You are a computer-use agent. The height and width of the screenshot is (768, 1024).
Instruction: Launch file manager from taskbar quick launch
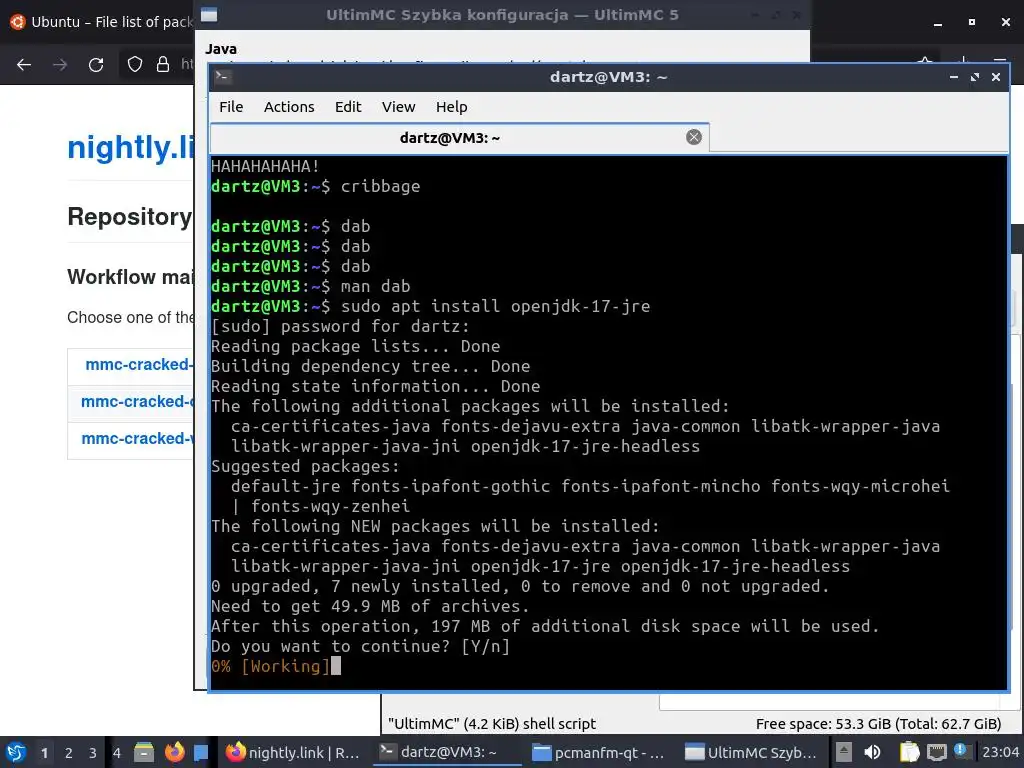pyautogui.click(x=144, y=752)
